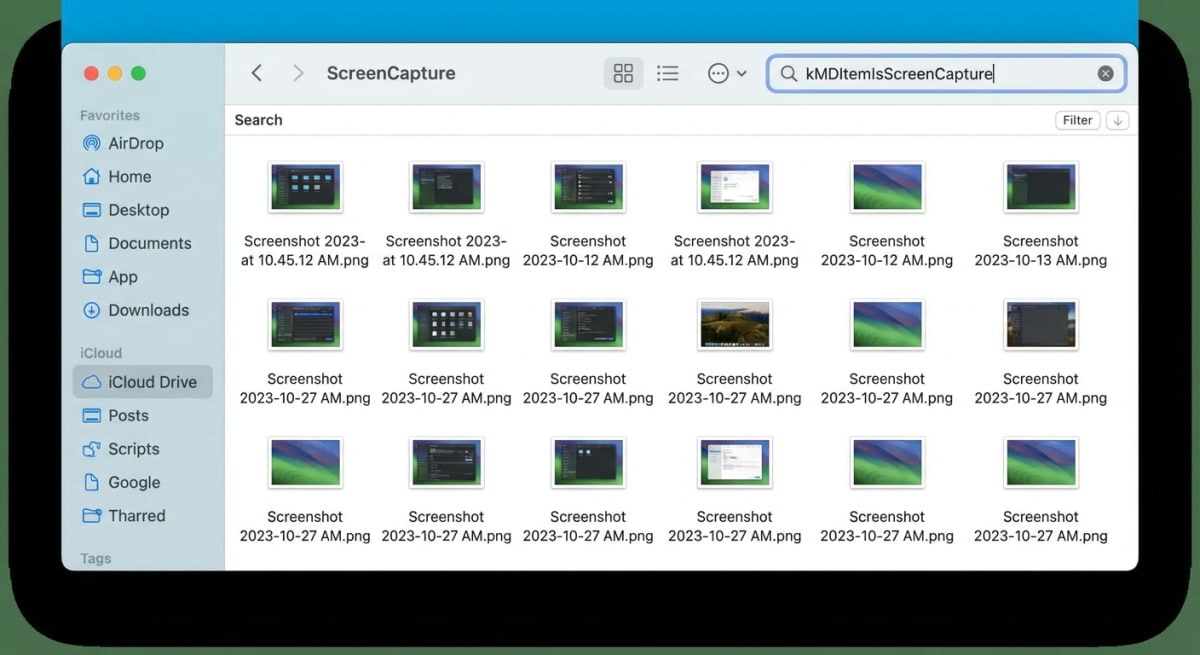The width and height of the screenshot is (1200, 655).
Task: Open the Tharred shared folder
Action: (x=134, y=515)
